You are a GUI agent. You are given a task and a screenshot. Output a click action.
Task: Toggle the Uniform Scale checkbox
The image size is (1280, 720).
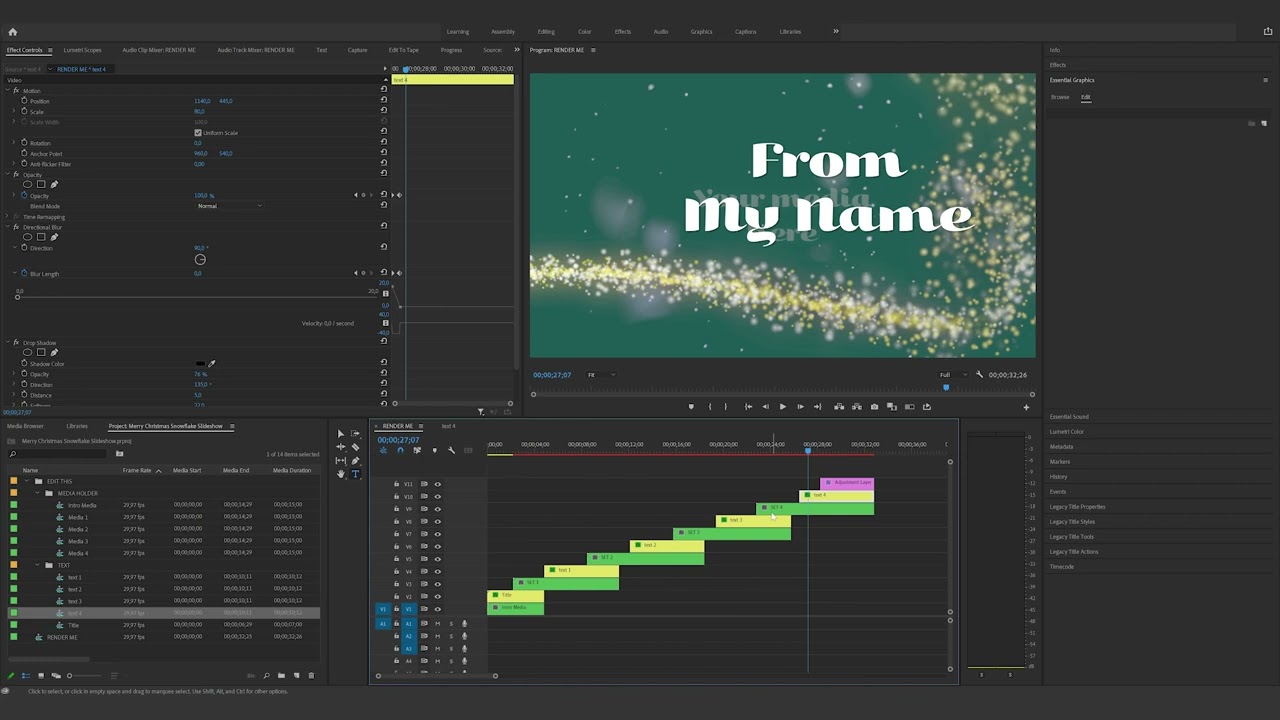(x=198, y=133)
